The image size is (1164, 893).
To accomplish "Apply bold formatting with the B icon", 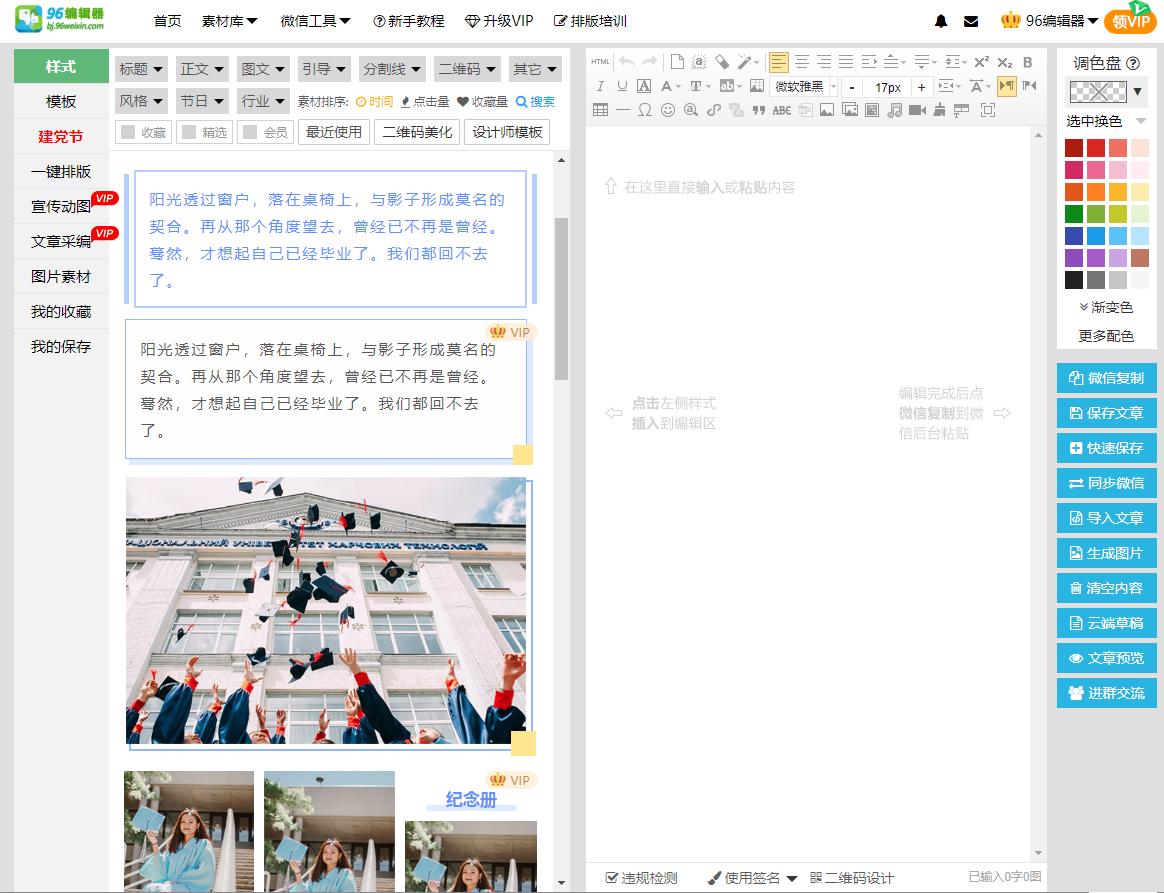I will tap(1027, 62).
